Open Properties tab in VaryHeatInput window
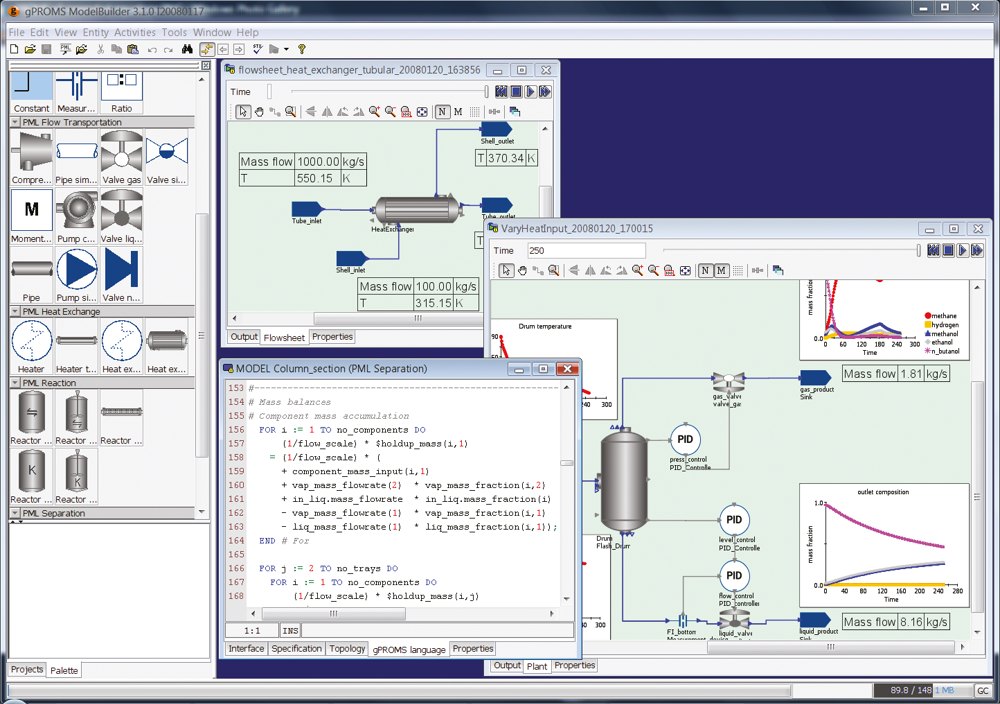The height and width of the screenshot is (704, 1000). 575,665
